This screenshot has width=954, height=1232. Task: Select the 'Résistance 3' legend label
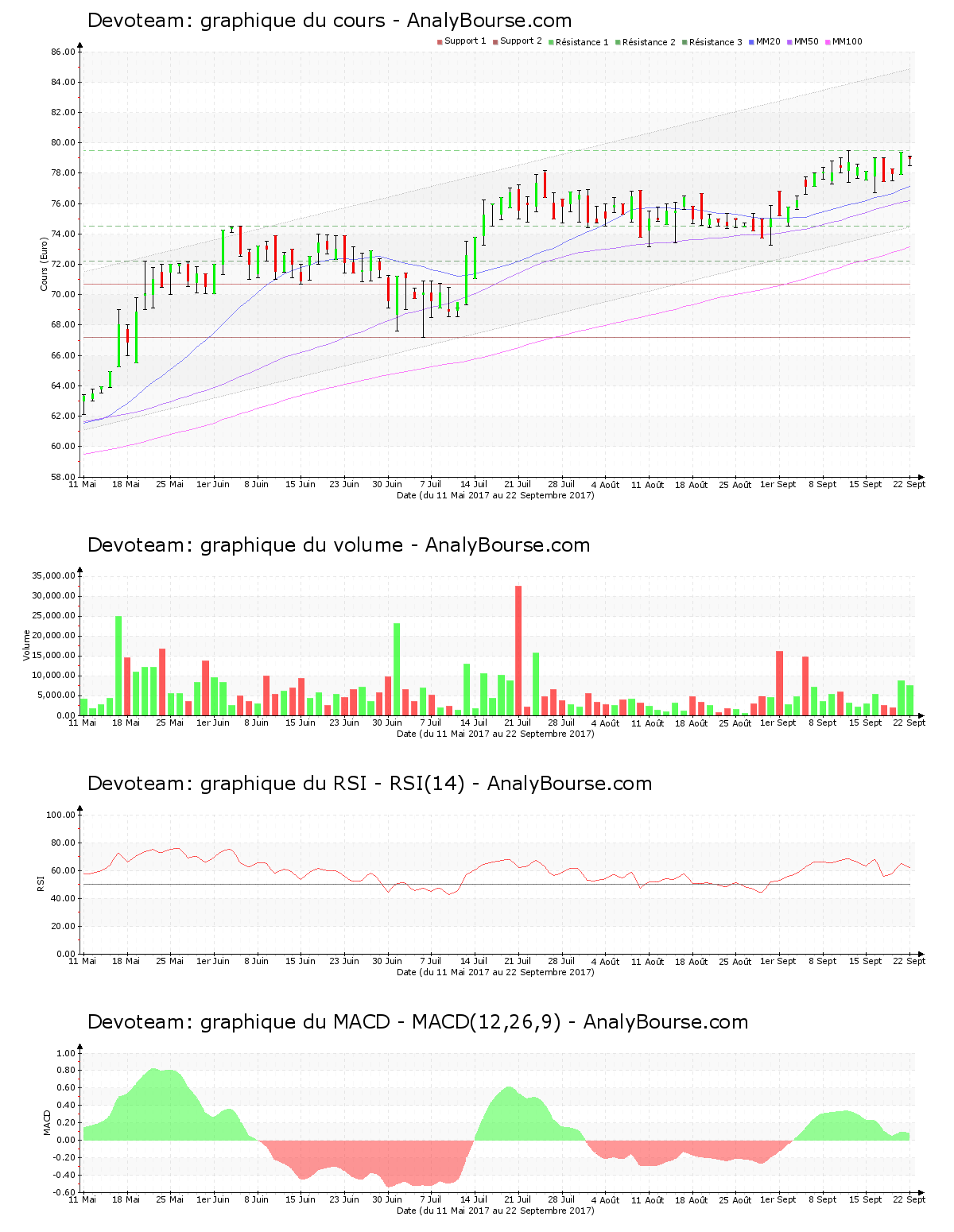[x=715, y=42]
